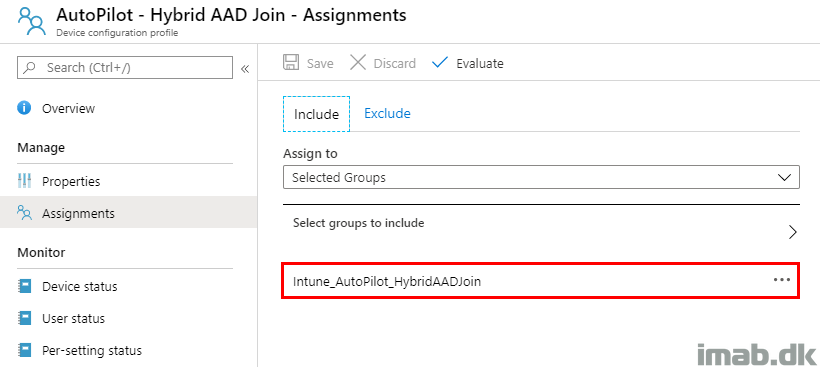This screenshot has width=820, height=367.
Task: Click the Evaluate button label
Action: click(x=480, y=64)
